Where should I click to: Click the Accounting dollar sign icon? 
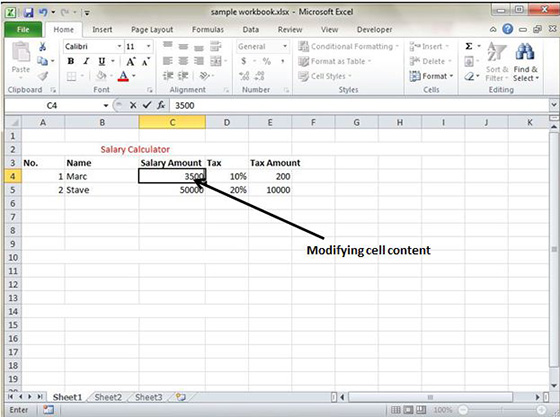click(x=244, y=61)
